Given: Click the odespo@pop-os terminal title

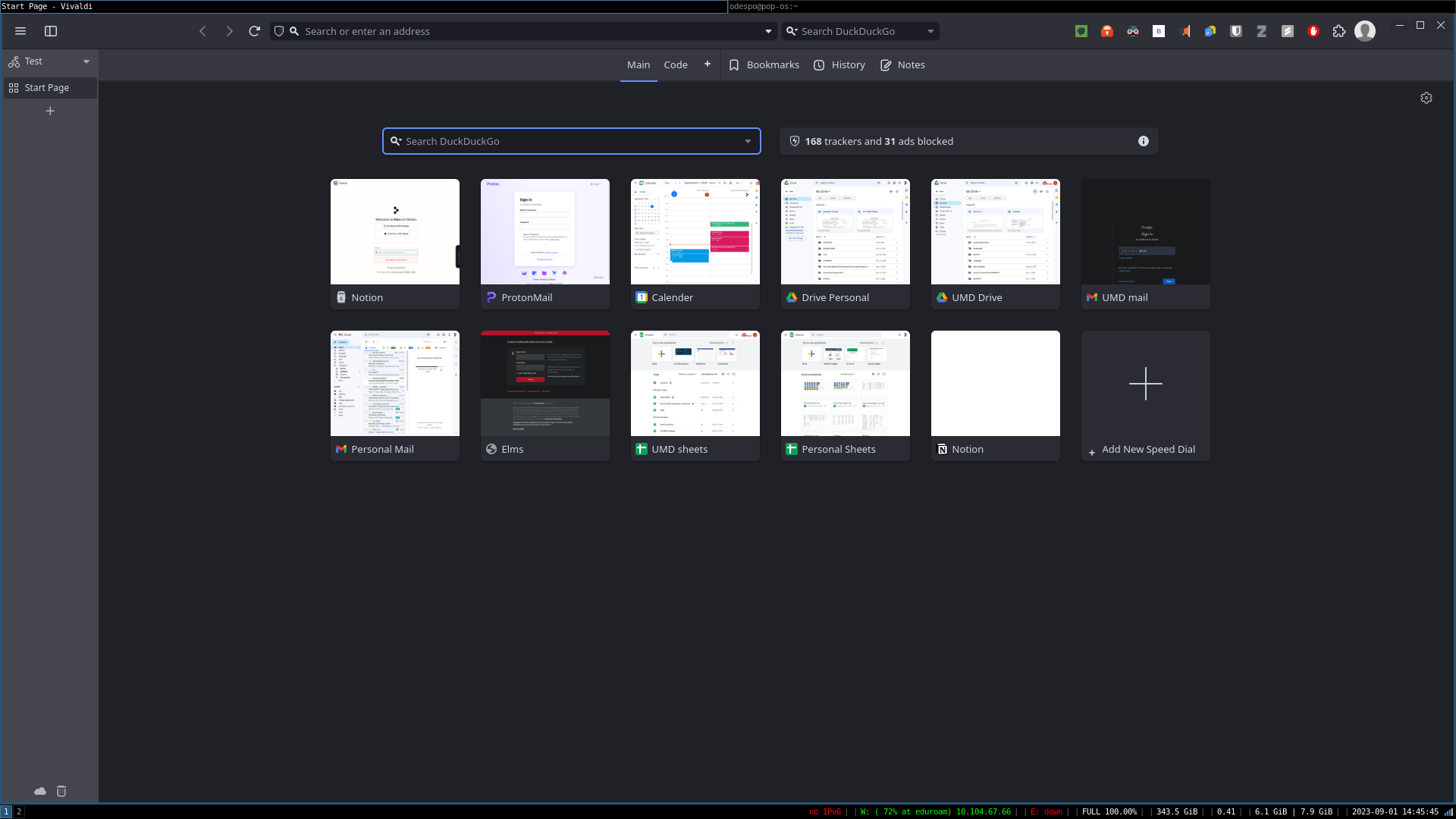Looking at the screenshot, I should pos(764,6).
